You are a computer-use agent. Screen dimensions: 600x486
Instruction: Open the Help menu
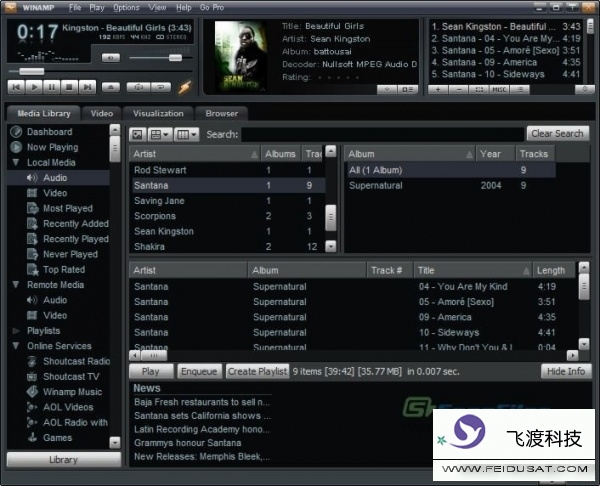(184, 7)
